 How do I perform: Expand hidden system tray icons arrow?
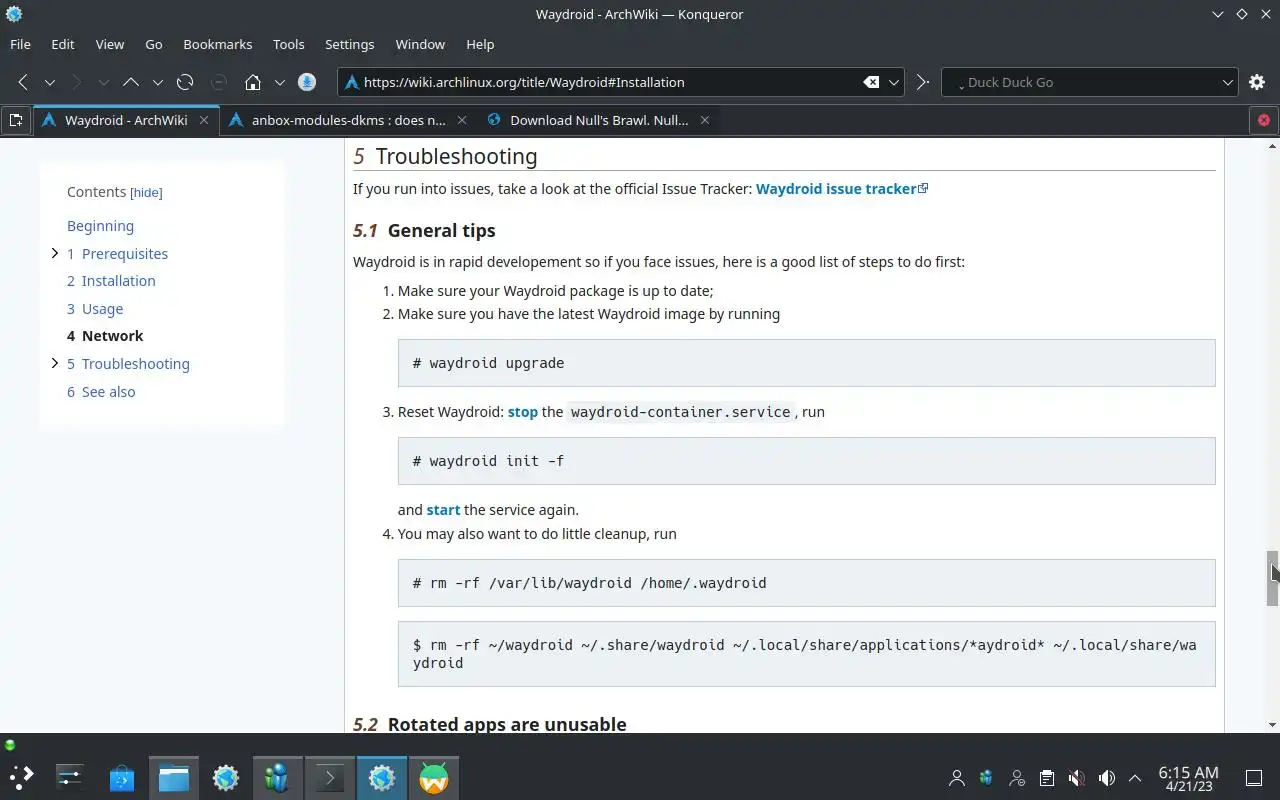pos(1135,778)
